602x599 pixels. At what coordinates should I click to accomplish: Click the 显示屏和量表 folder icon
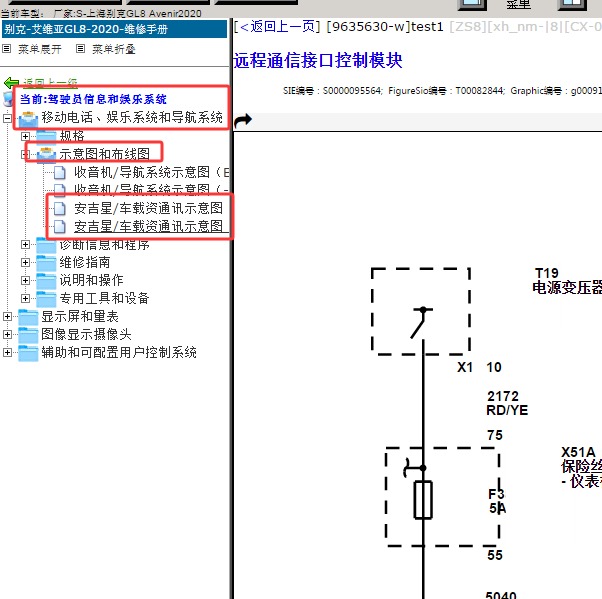28,317
